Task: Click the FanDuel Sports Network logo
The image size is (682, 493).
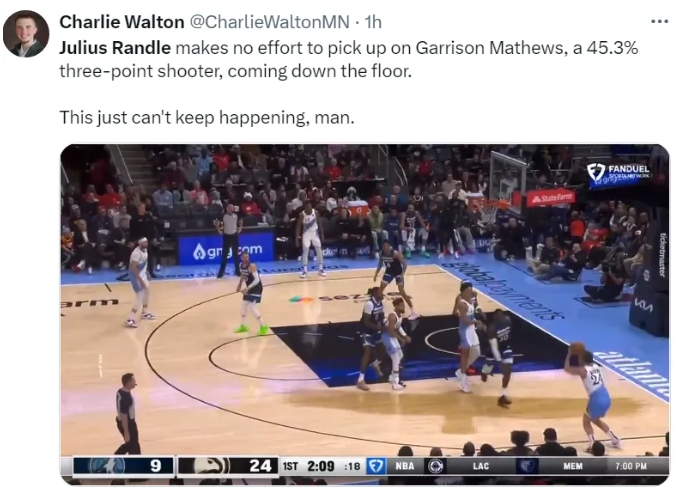Action: click(x=618, y=173)
